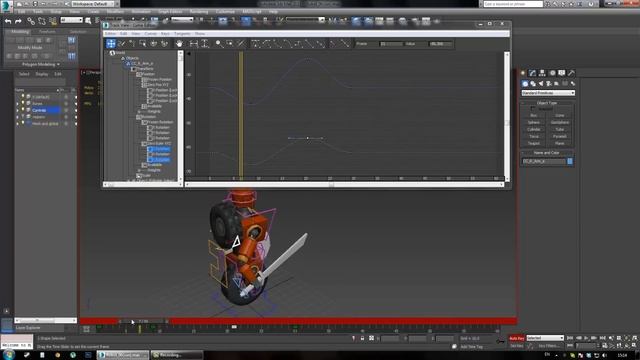Open the Create panel star tab

(523, 73)
